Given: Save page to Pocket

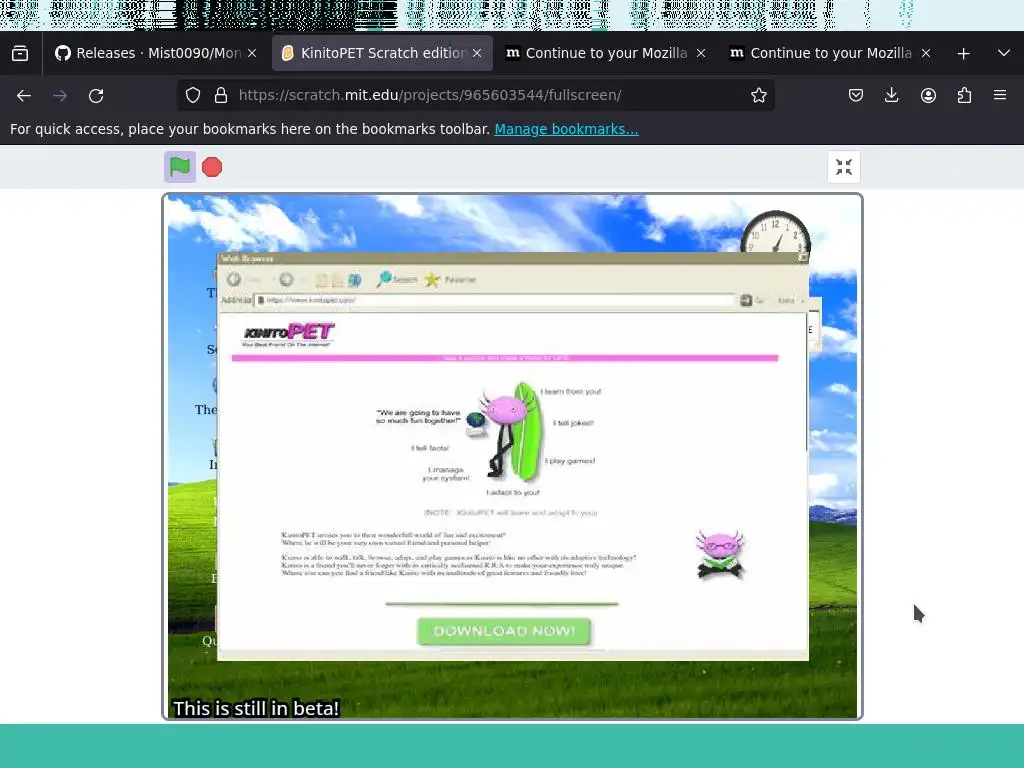Looking at the screenshot, I should coord(856,95).
